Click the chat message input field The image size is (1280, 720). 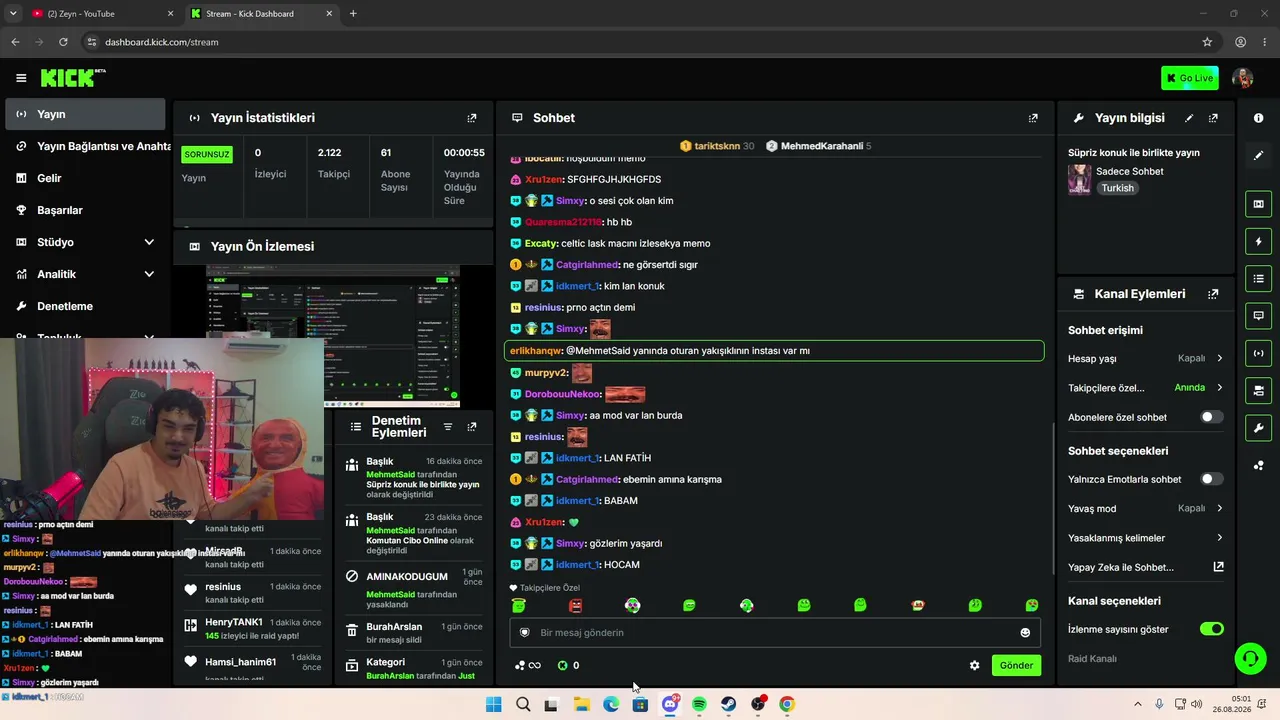(x=775, y=633)
